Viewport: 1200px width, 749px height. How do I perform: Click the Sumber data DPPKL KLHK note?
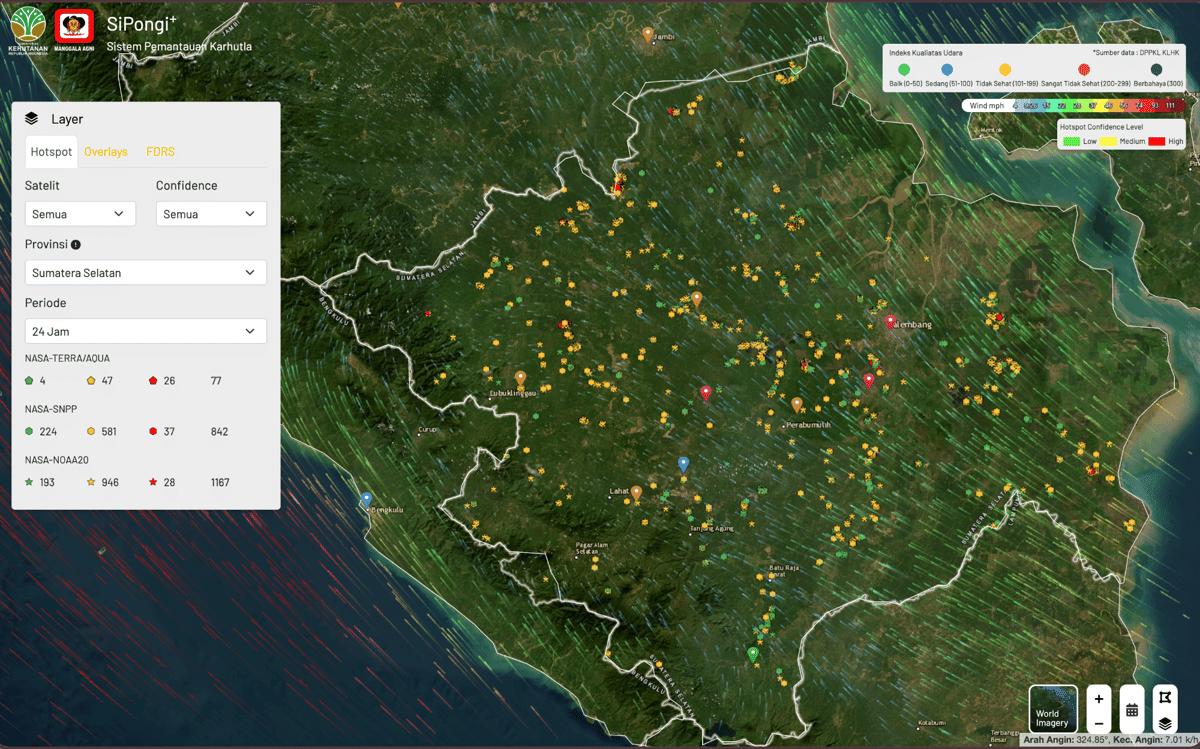1136,52
